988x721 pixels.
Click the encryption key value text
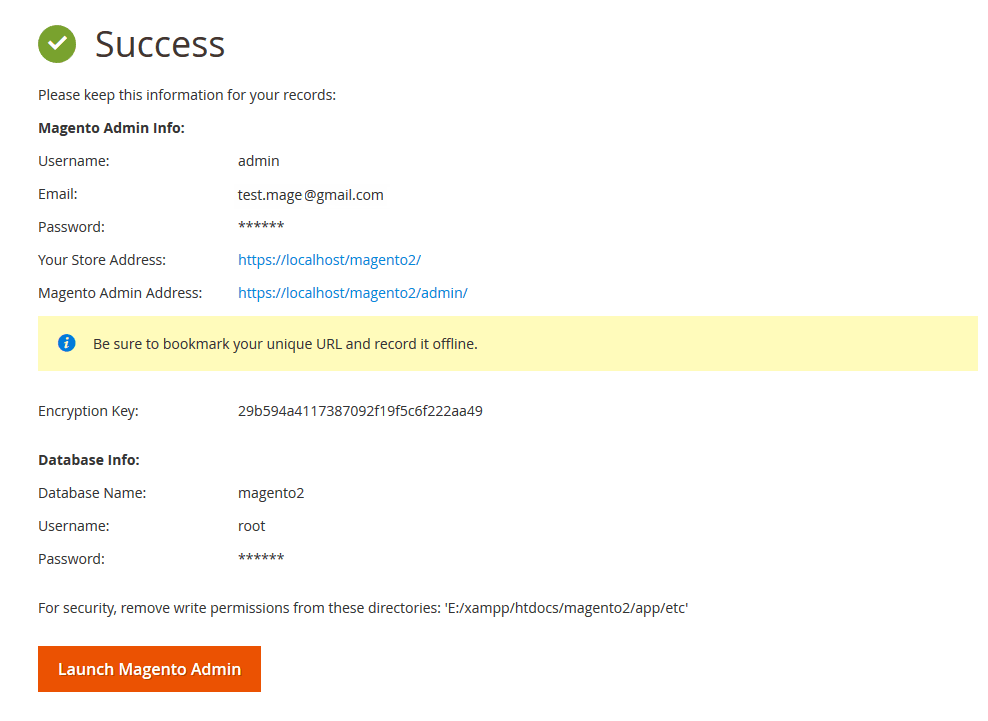point(360,411)
